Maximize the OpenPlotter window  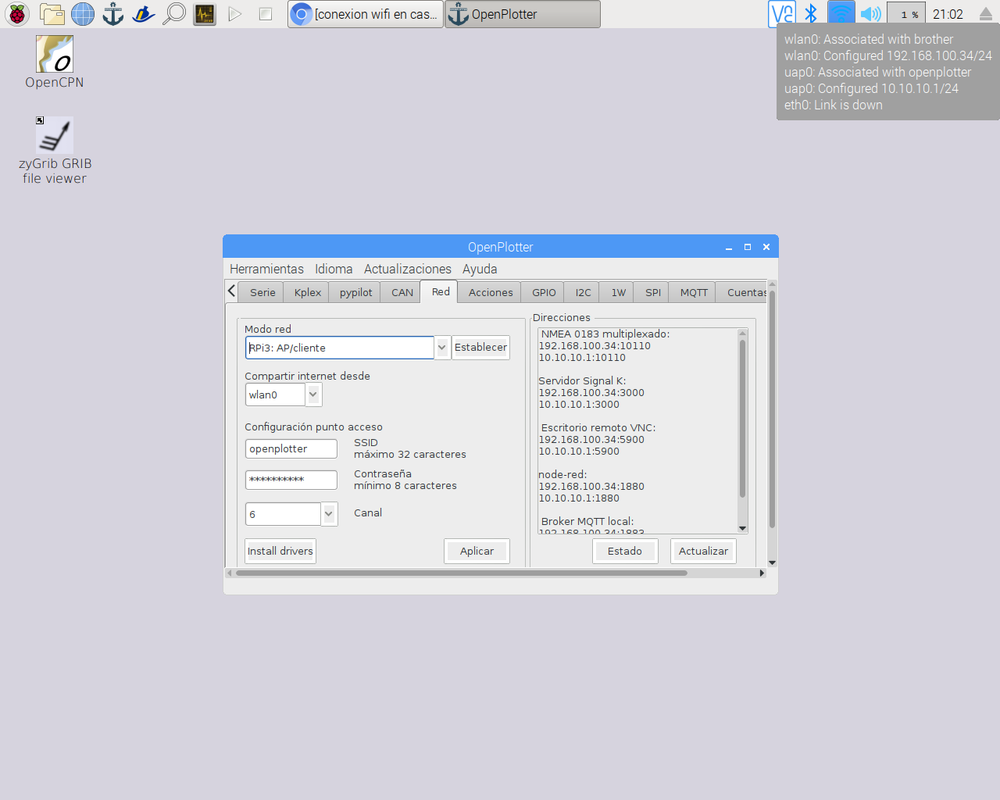point(747,248)
